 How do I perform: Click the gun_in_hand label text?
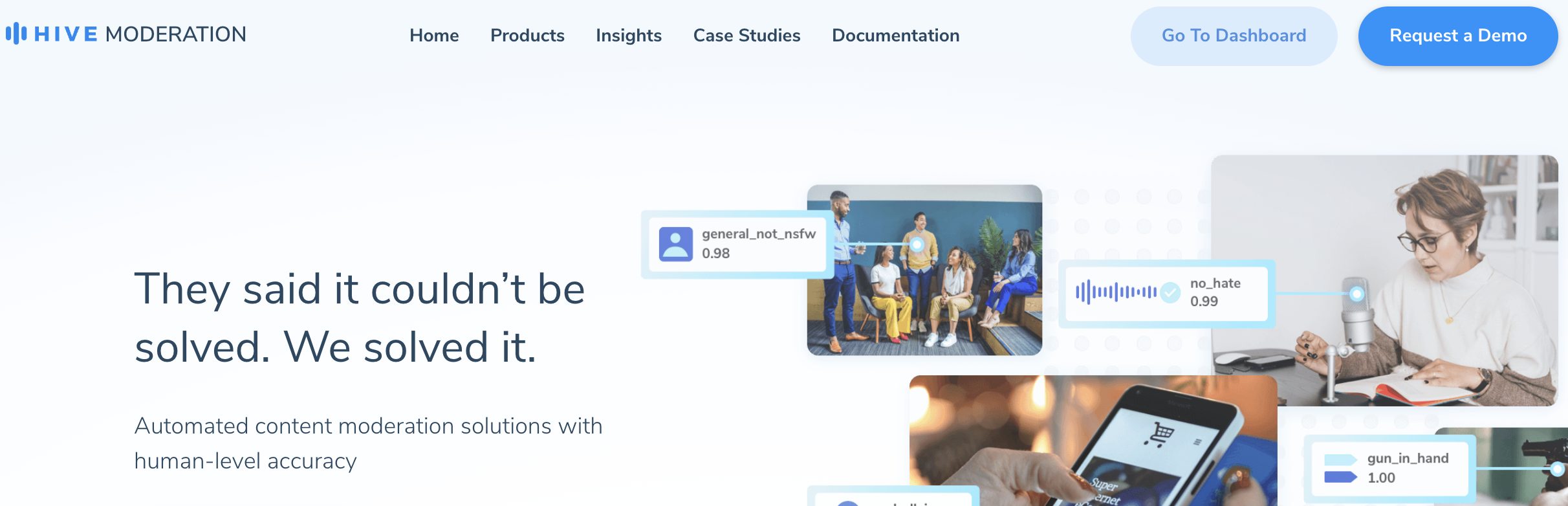click(x=1408, y=458)
